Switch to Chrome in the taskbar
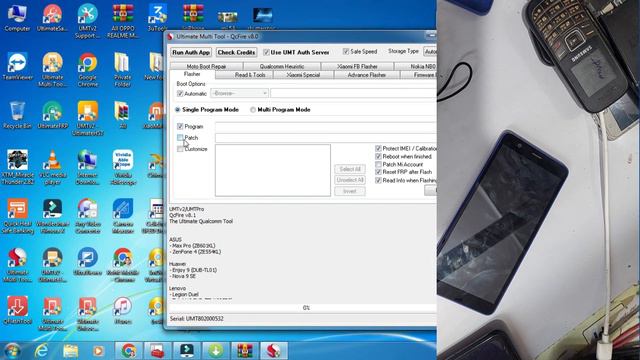This screenshot has width=640, height=360. (x=129, y=351)
